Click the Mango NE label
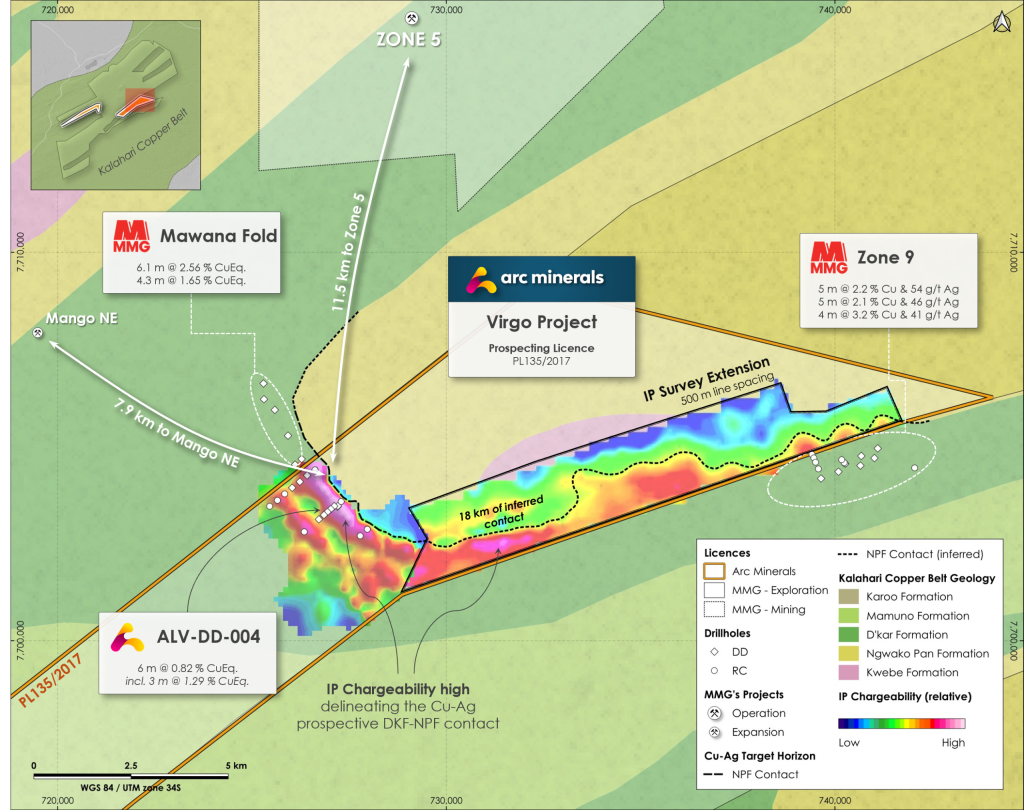This screenshot has height=810, width=1024. 82,318
